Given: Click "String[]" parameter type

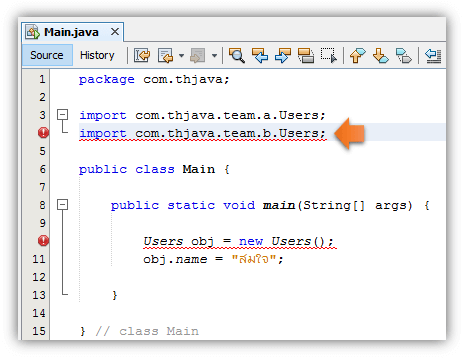Looking at the screenshot, I should [334, 205].
